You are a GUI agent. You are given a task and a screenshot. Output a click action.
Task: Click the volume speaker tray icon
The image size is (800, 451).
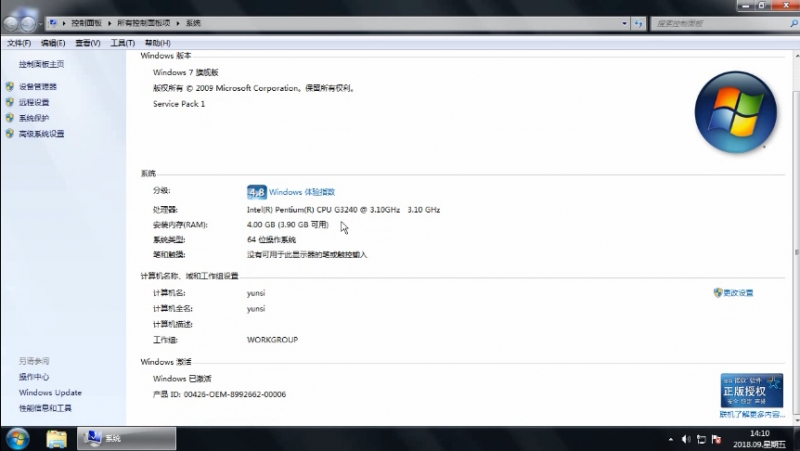pos(686,439)
